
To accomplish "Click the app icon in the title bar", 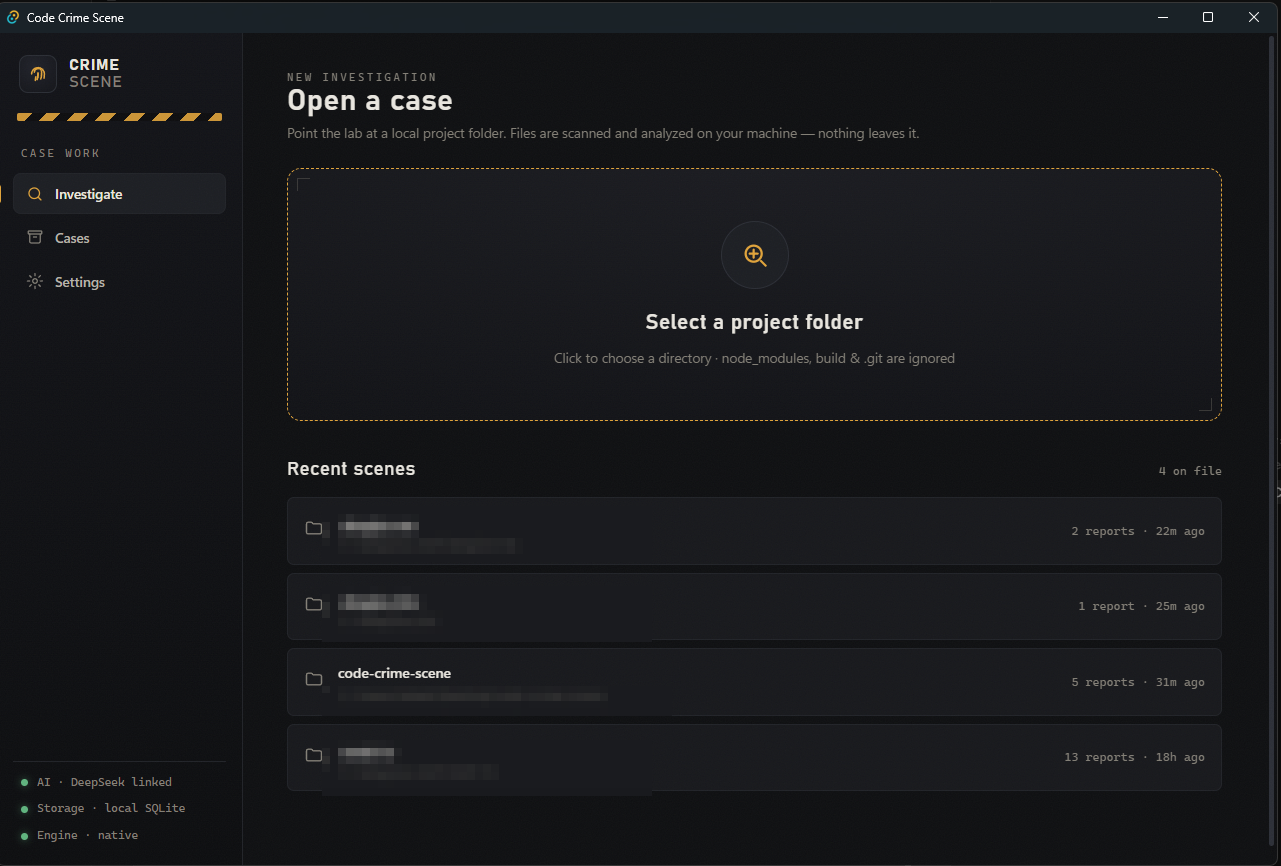I will coord(13,17).
